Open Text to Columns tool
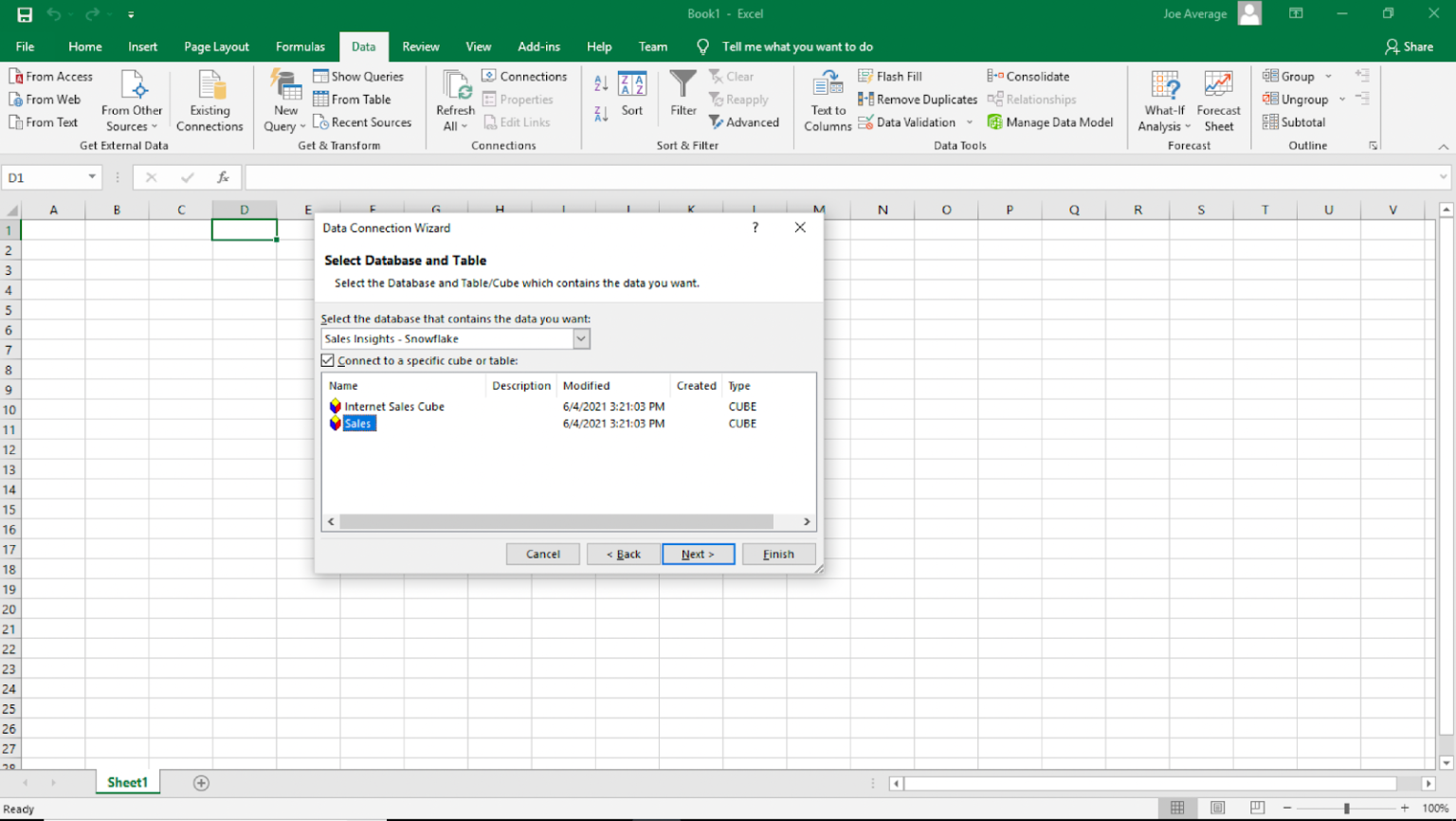 (x=828, y=100)
